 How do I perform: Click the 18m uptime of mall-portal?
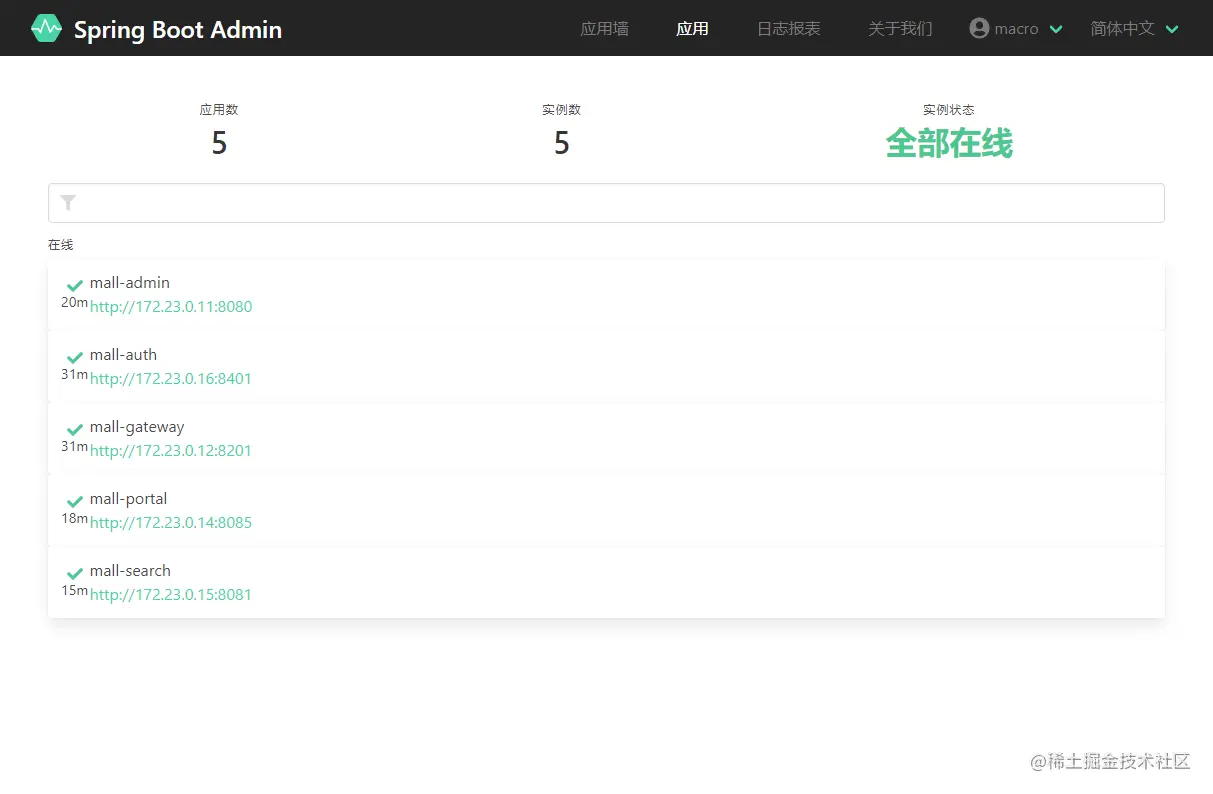(74, 518)
